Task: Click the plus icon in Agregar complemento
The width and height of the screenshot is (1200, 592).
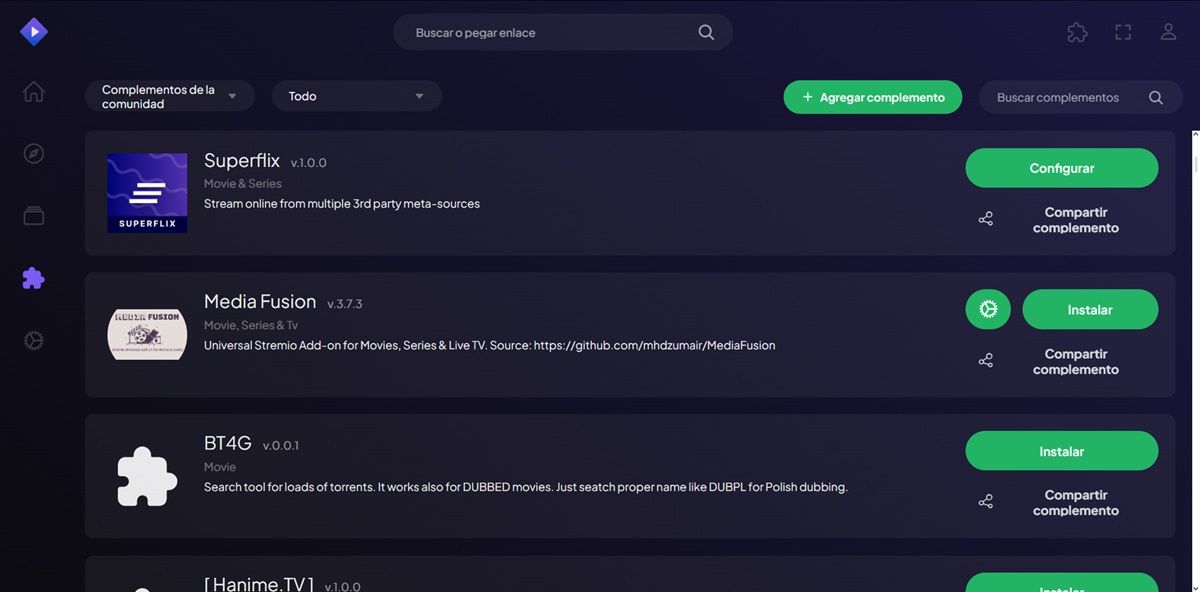Action: (x=808, y=97)
